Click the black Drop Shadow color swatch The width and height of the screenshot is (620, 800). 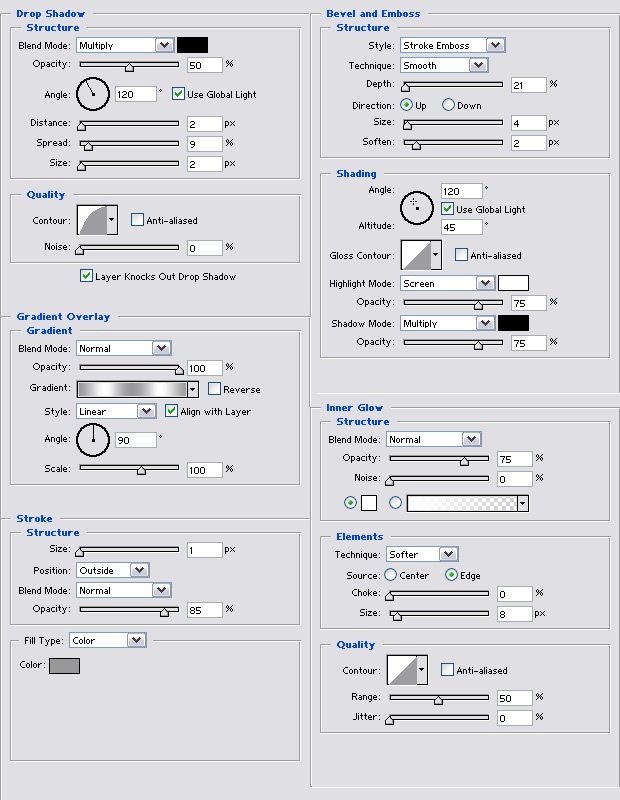192,45
